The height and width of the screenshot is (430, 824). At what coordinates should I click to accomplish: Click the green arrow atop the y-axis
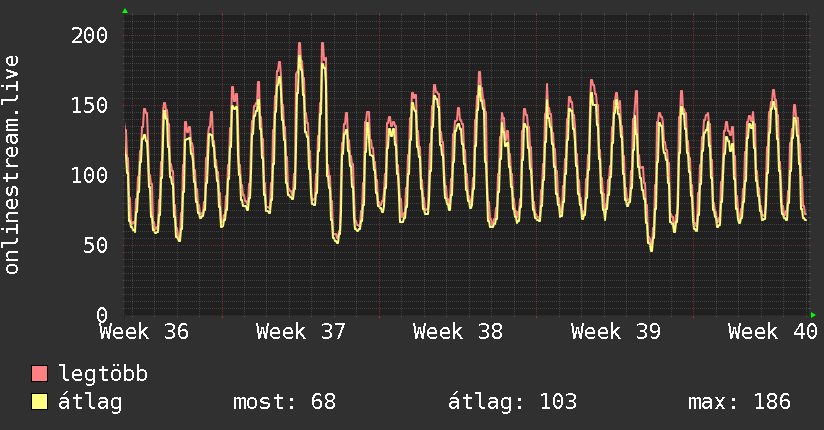pyautogui.click(x=125, y=11)
